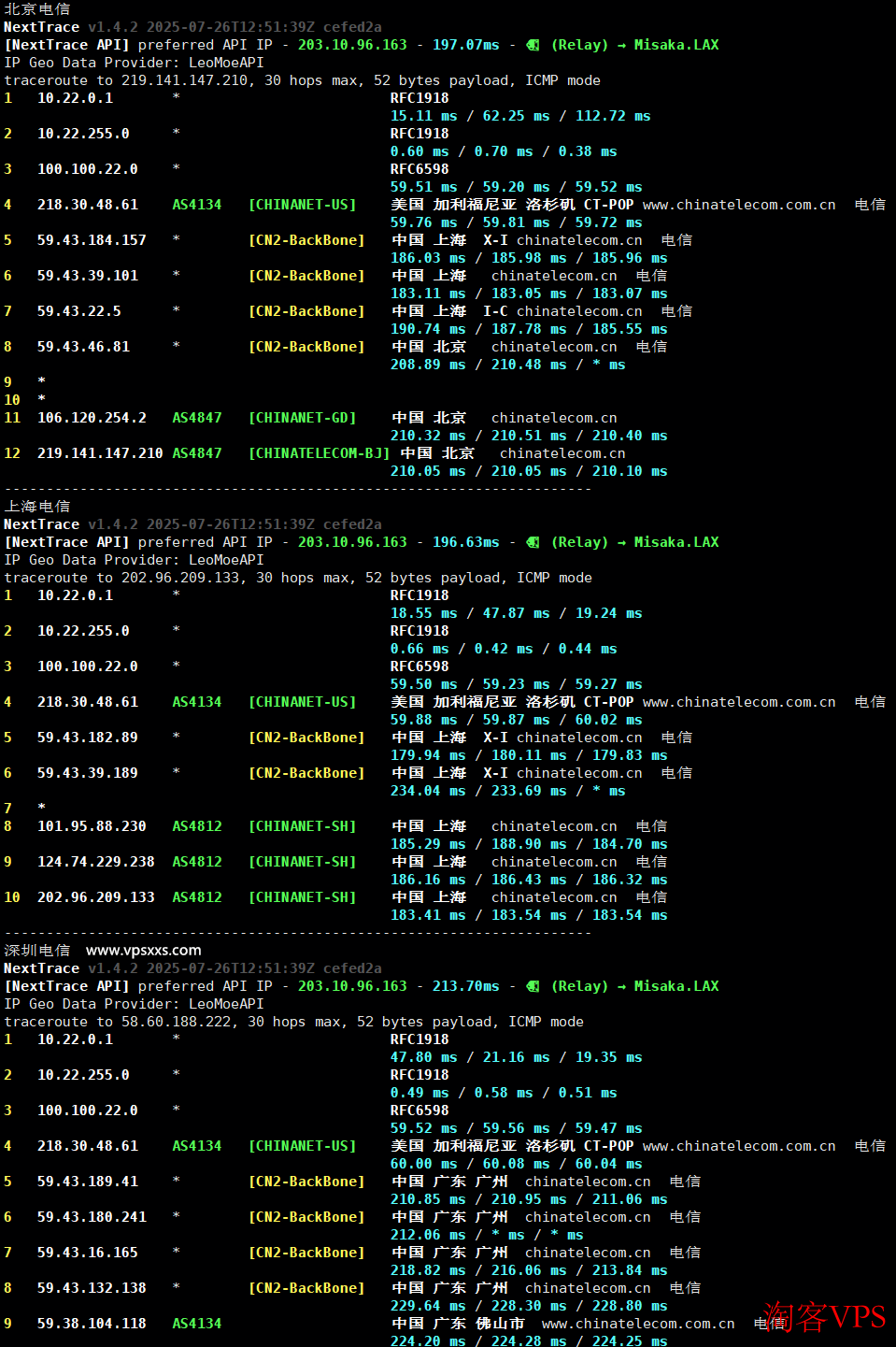Viewport: 896px width, 1347px height.
Task: Click the IP address 59.43.184.157
Action: coord(92,240)
